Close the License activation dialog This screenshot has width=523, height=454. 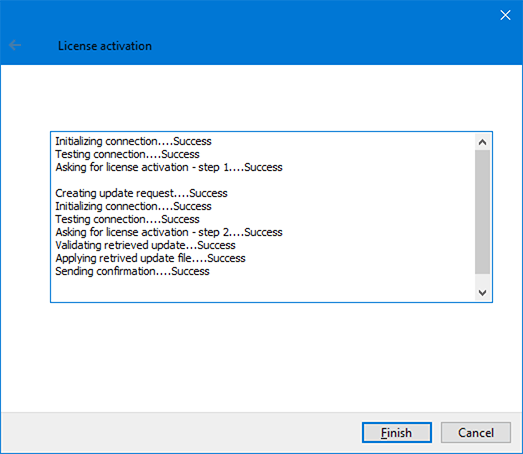[x=505, y=15]
